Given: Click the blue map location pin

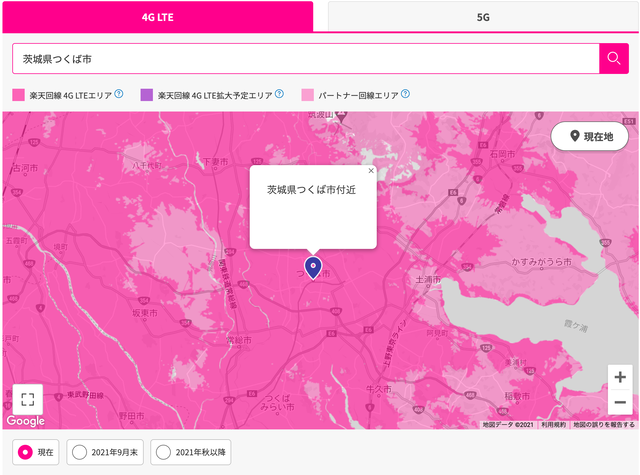Looking at the screenshot, I should click(313, 268).
